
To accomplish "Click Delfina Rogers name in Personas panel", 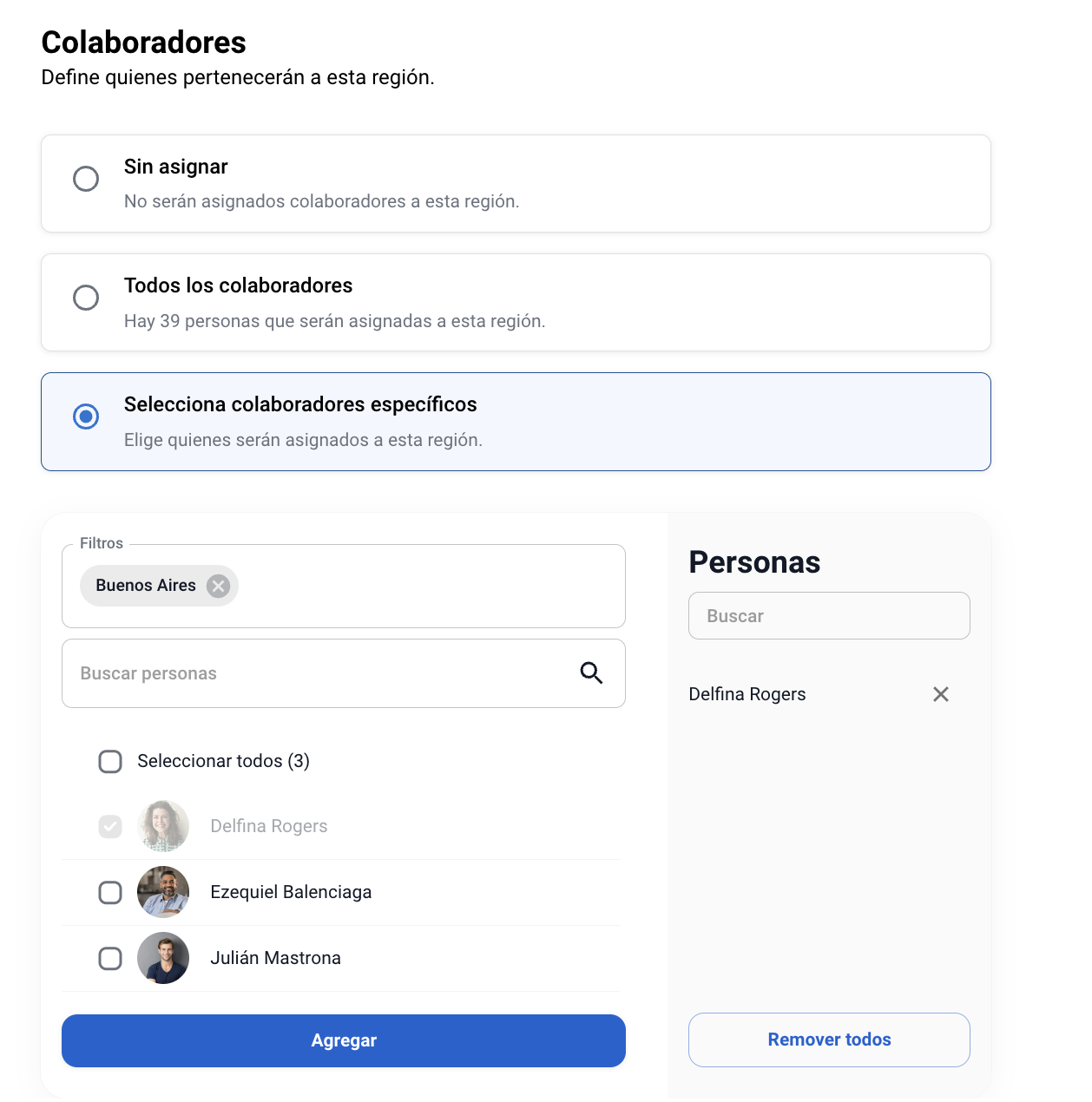I will (747, 694).
